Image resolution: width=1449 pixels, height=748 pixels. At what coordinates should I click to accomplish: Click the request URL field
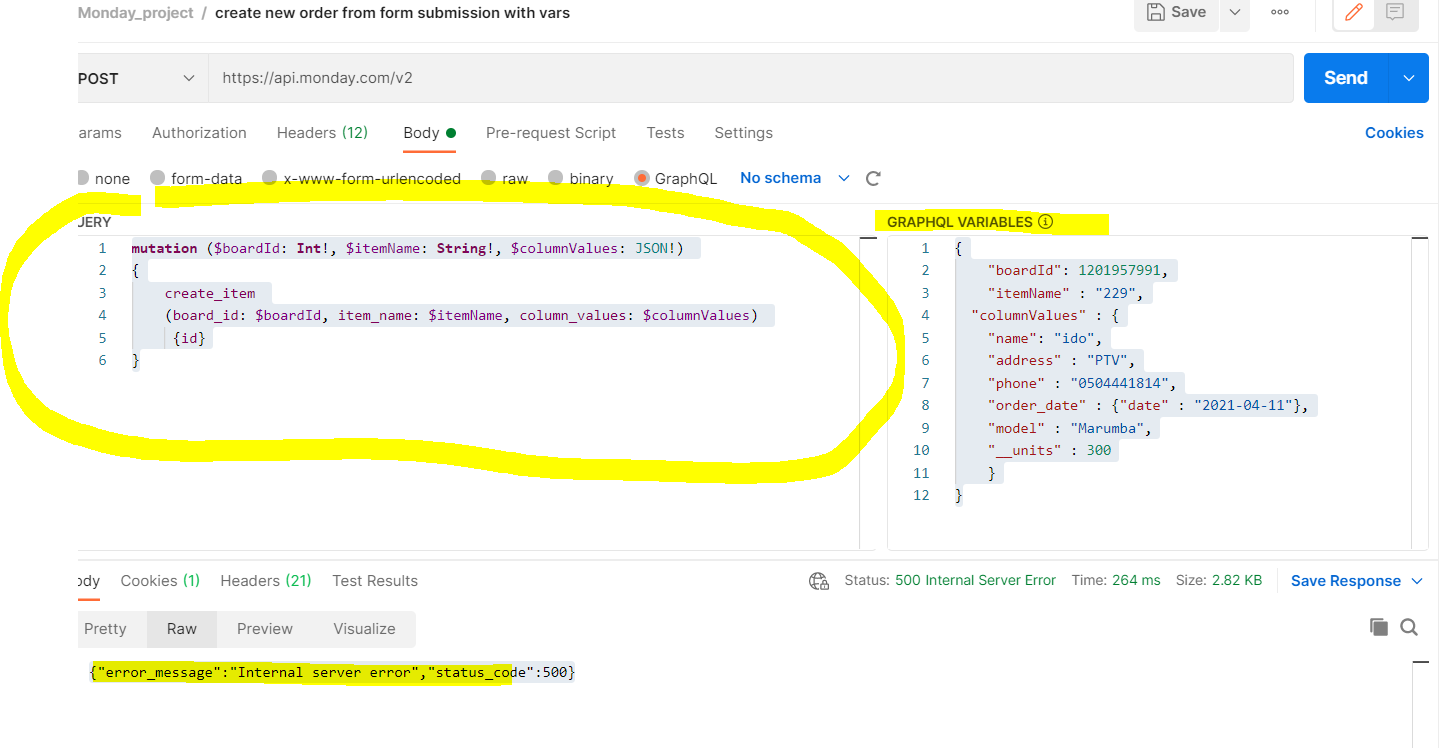(x=750, y=78)
